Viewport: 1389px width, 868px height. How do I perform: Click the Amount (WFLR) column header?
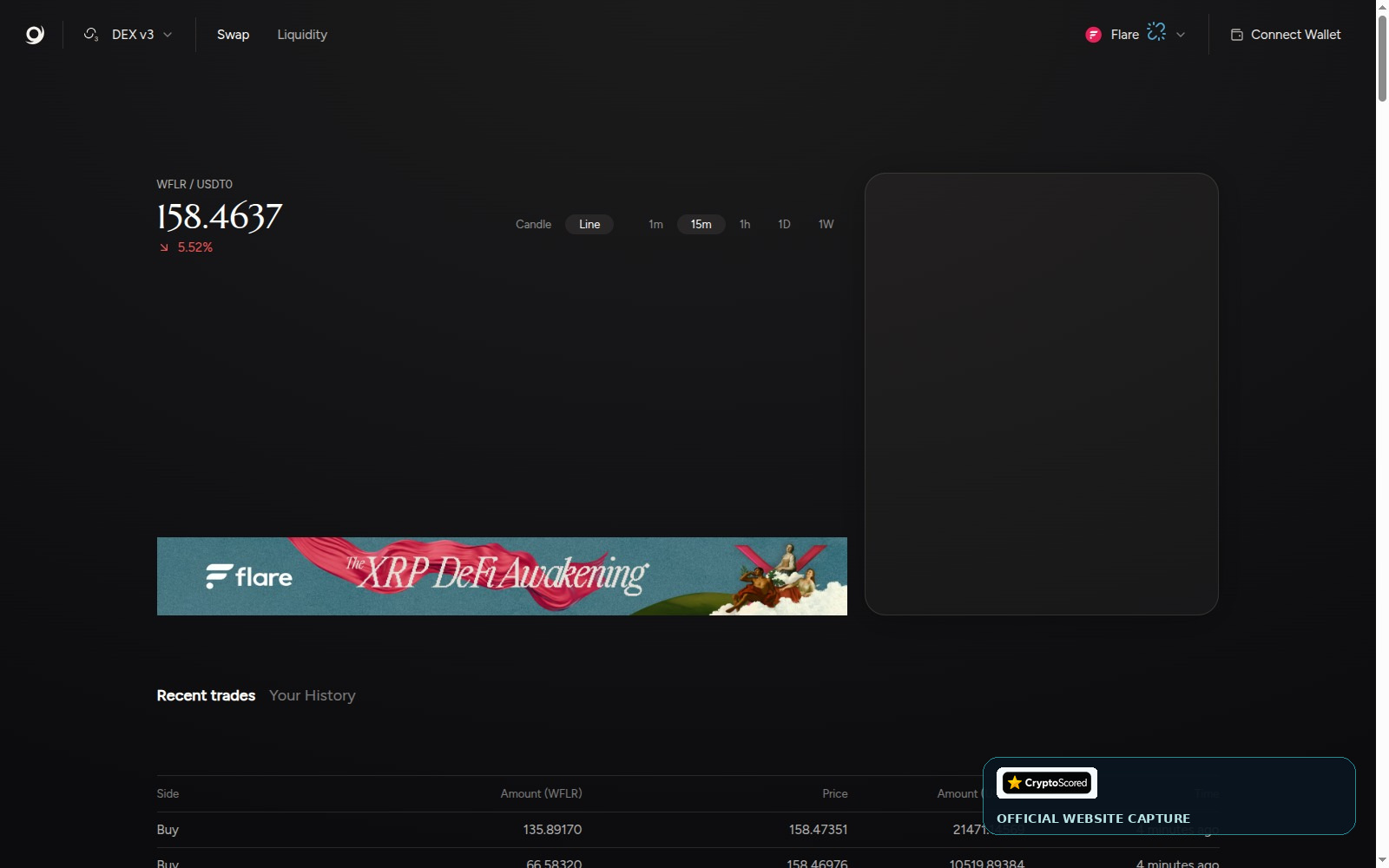click(x=541, y=793)
